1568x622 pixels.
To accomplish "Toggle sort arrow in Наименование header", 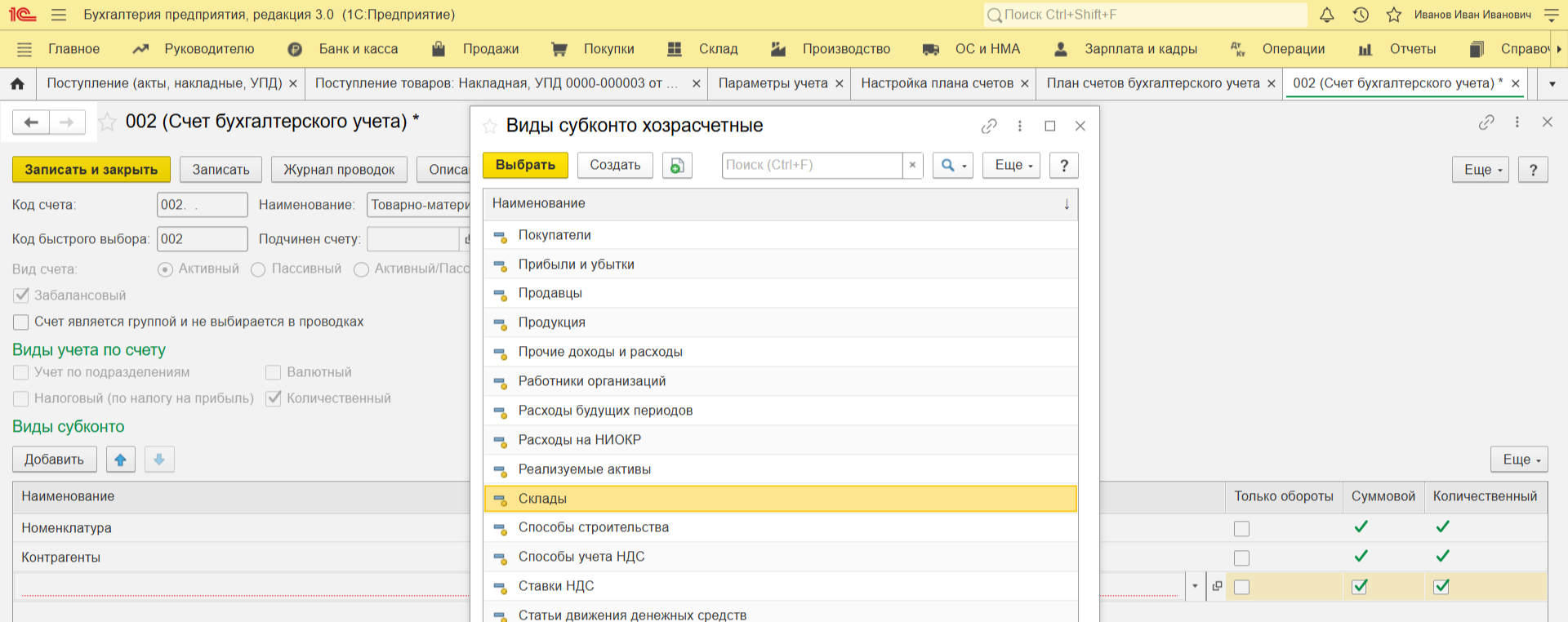I will click(x=1067, y=204).
